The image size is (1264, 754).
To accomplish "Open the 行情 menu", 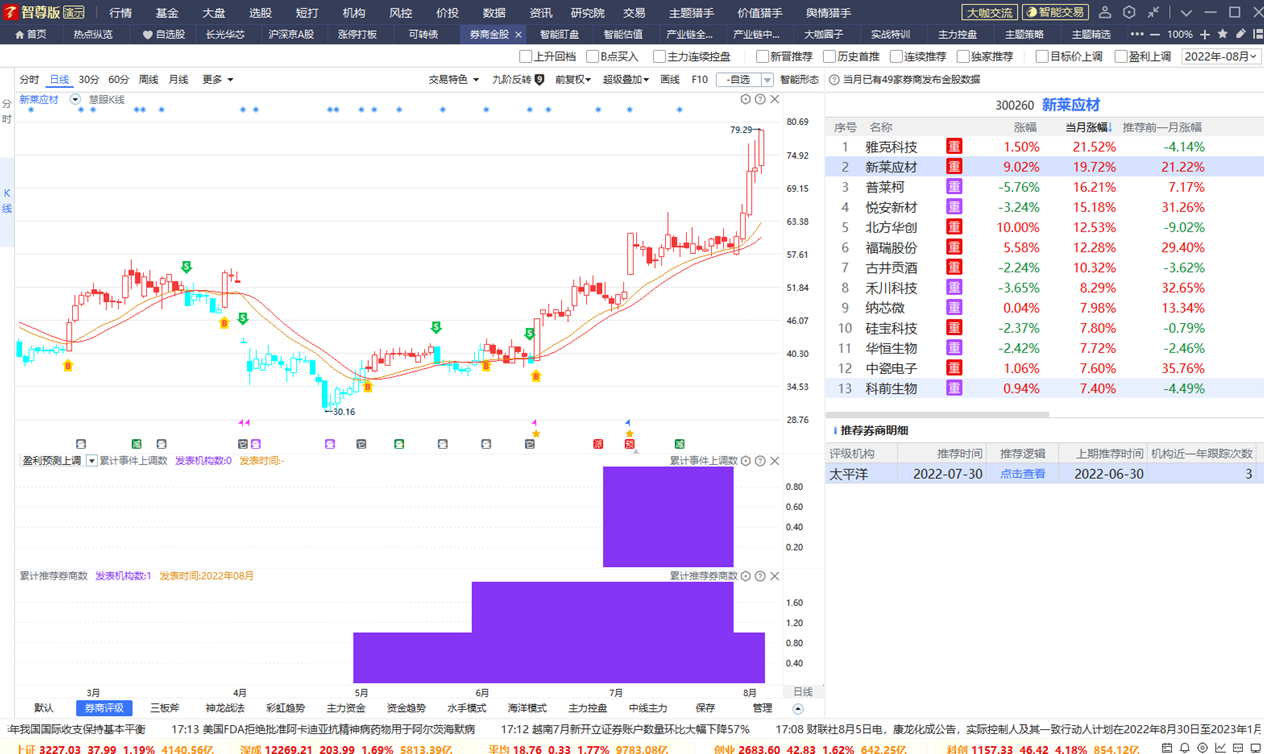I will 120,13.
